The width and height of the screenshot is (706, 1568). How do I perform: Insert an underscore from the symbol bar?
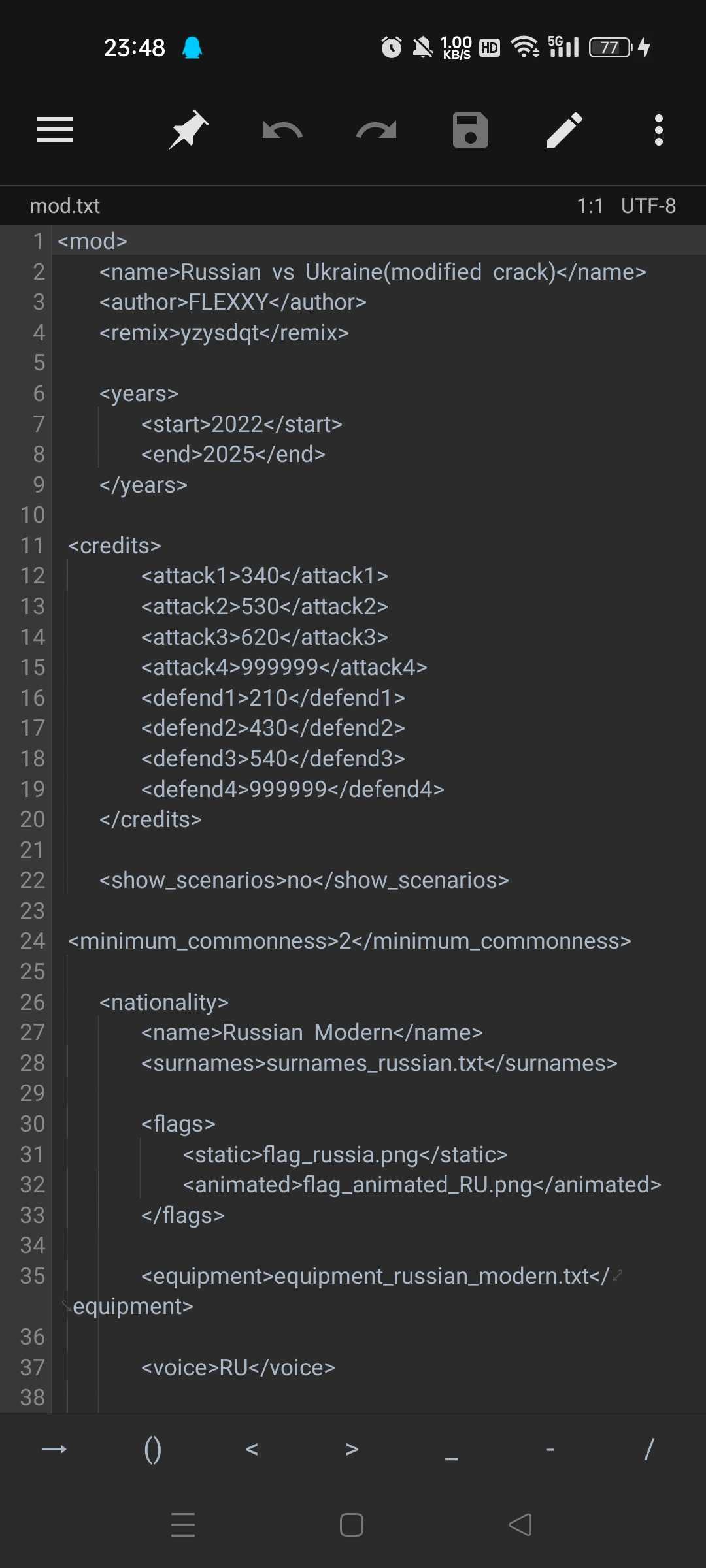[451, 1449]
